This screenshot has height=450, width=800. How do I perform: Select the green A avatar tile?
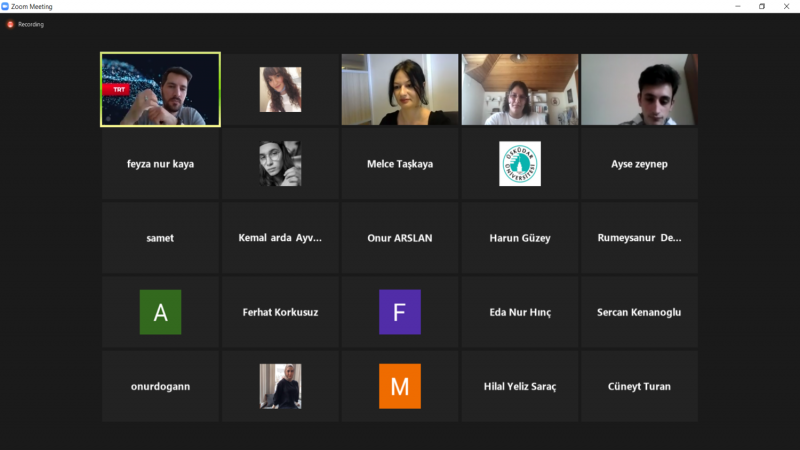(x=160, y=312)
